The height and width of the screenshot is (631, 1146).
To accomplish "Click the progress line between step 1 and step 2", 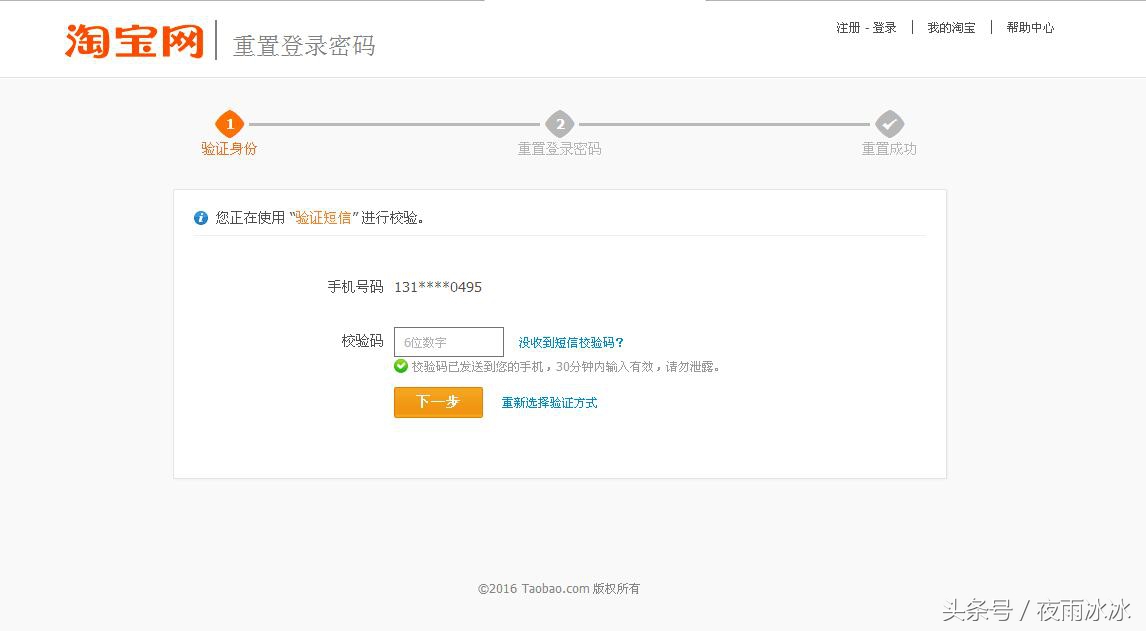I will [394, 124].
